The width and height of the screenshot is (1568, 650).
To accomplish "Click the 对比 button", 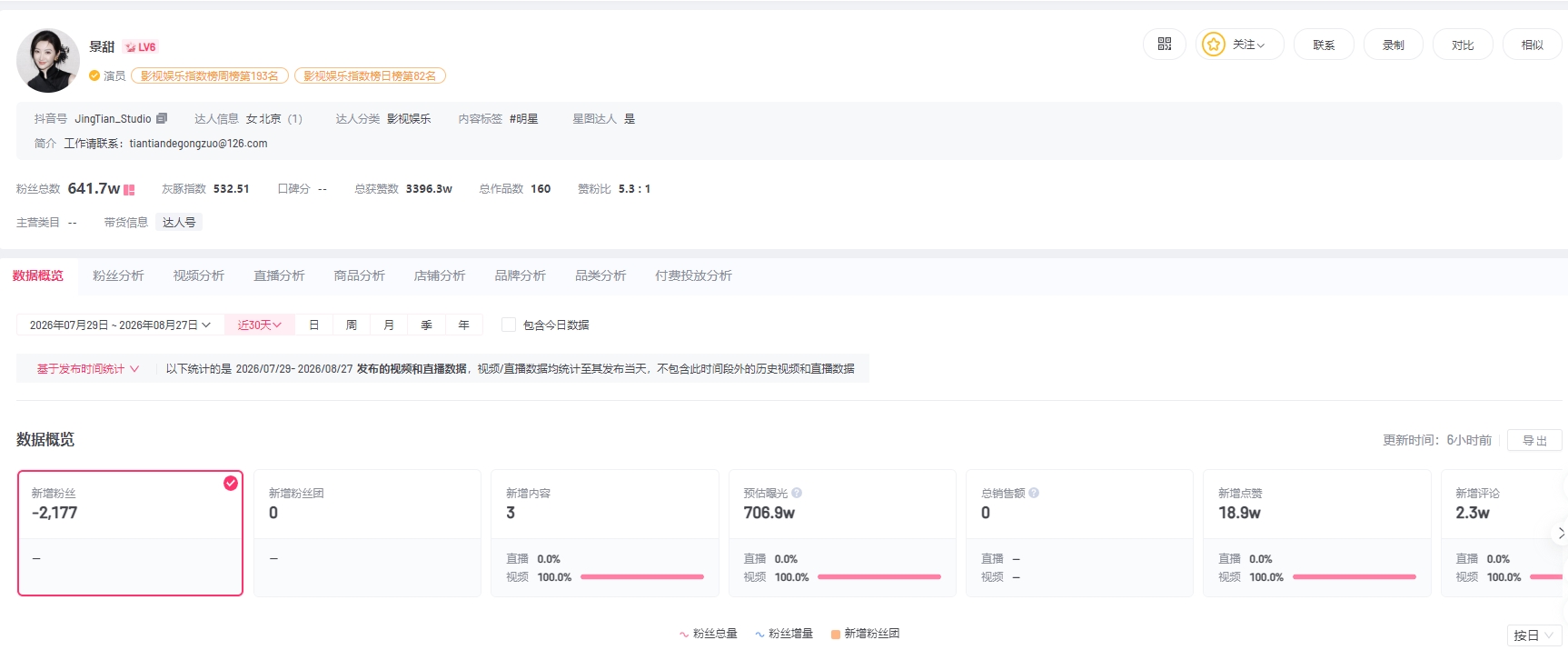I will (1463, 45).
